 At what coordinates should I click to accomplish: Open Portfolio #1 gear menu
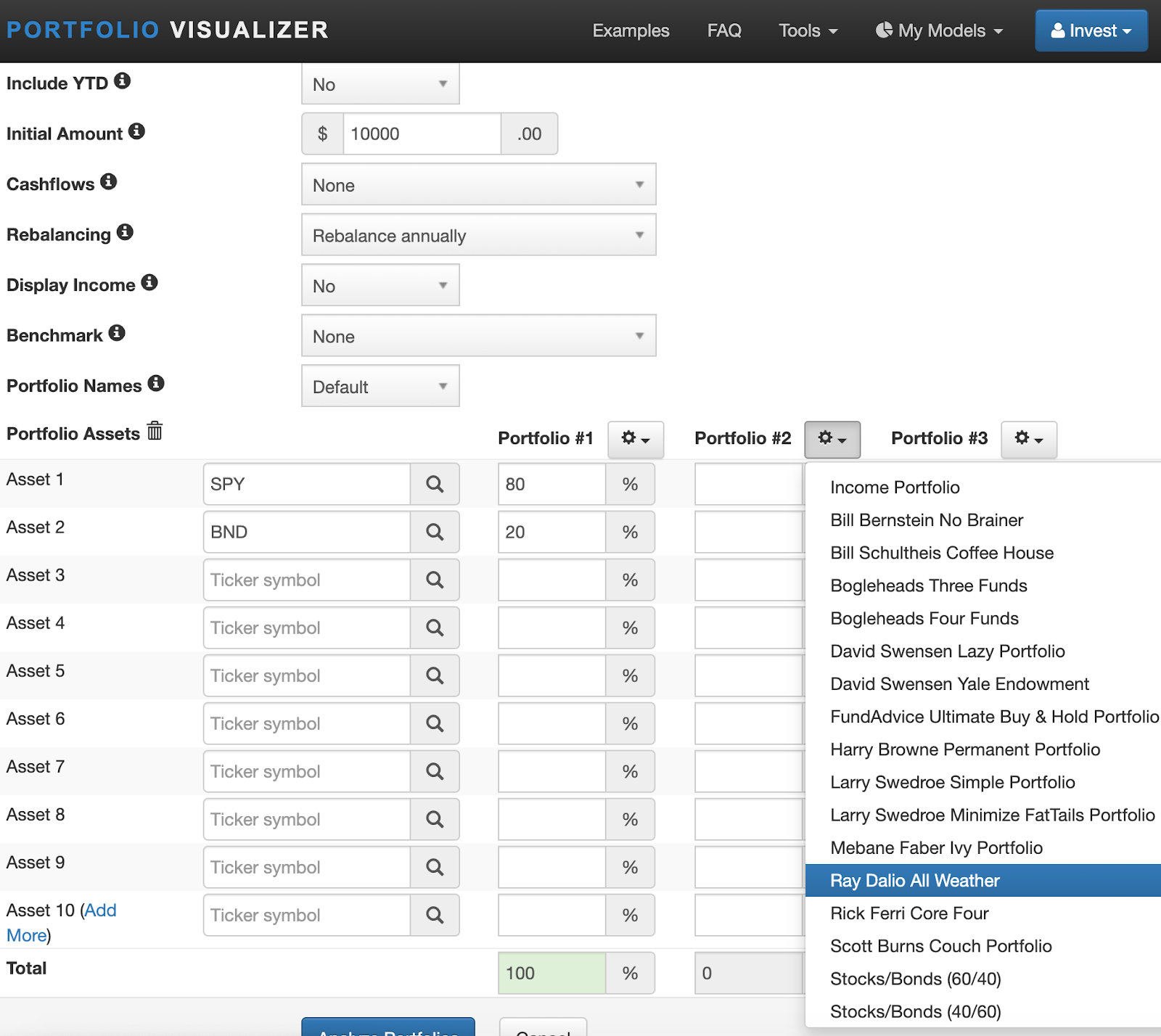[636, 439]
